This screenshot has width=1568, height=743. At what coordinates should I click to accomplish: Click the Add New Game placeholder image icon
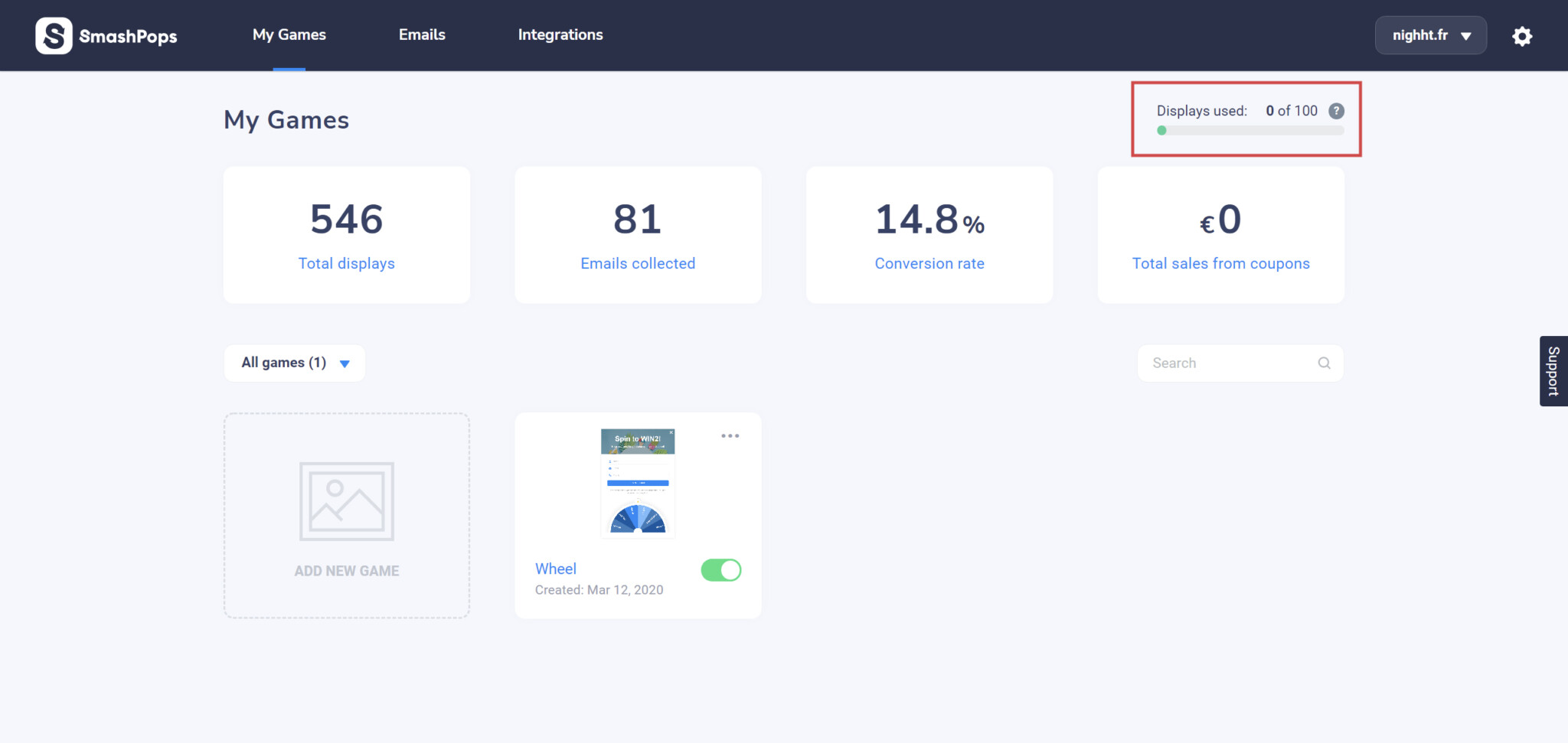pyautogui.click(x=346, y=501)
